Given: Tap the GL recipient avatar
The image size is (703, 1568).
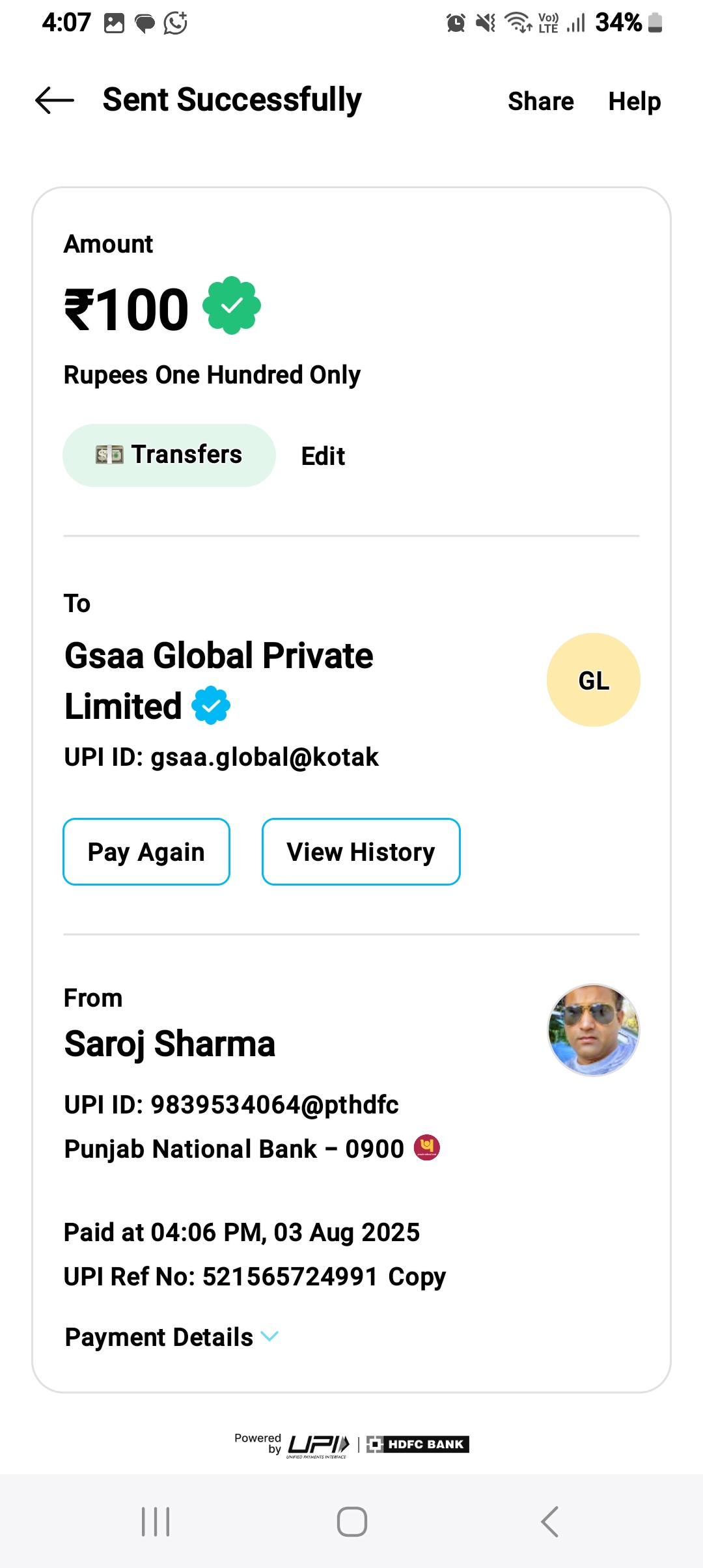Looking at the screenshot, I should [x=593, y=680].
